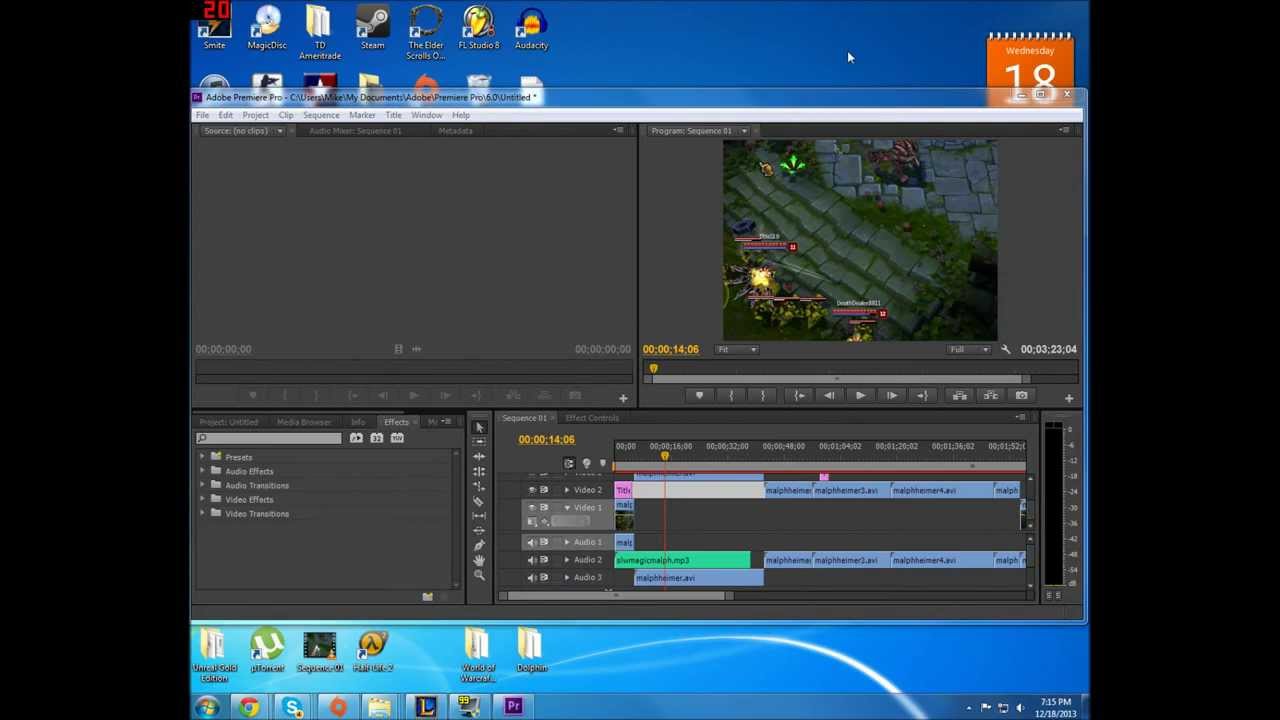Switch to the Effect Controls tab
Viewport: 1280px width, 720px height.
(x=592, y=418)
